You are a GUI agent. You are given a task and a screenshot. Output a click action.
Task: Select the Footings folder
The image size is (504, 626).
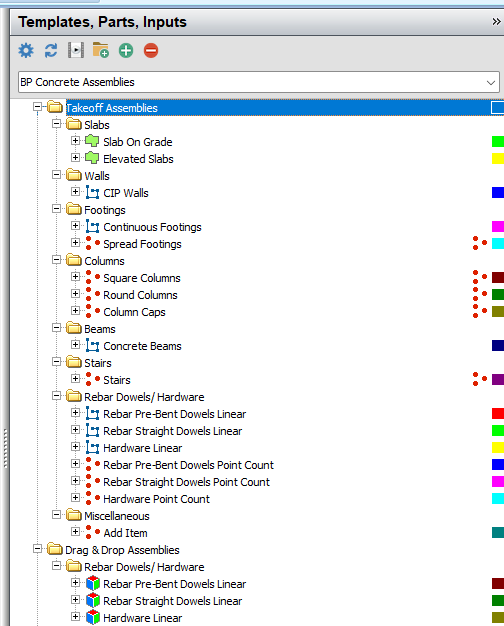coord(105,210)
